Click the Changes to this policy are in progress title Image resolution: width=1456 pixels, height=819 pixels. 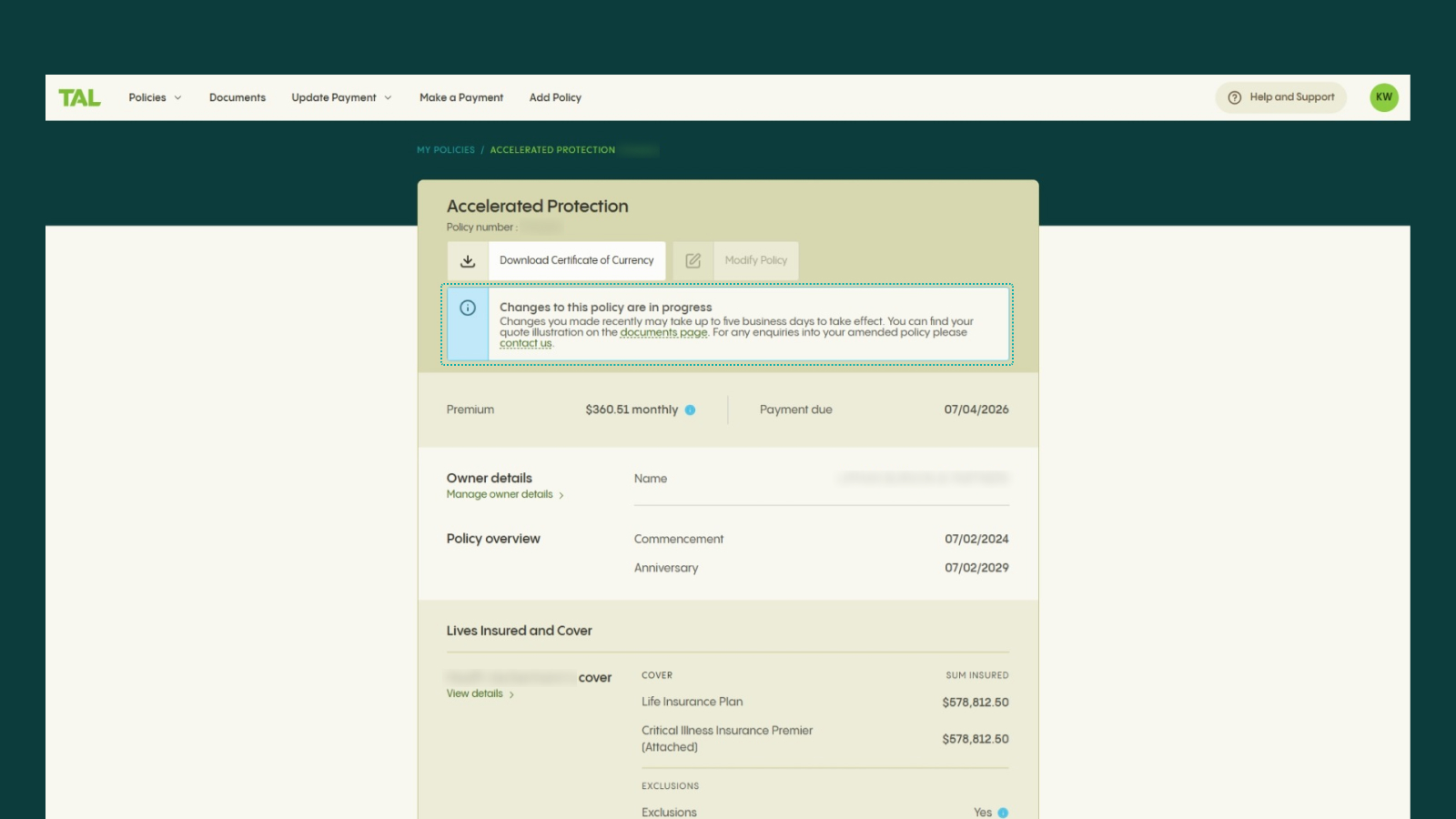tap(605, 308)
